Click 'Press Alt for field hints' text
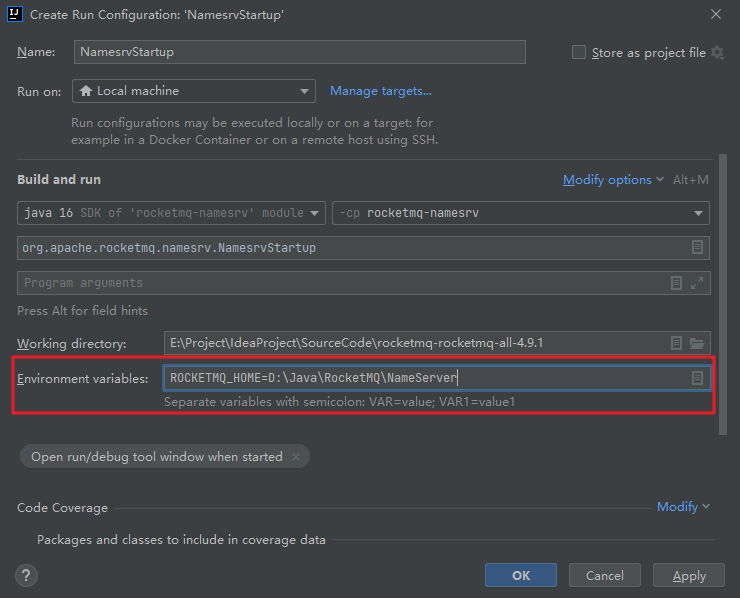The width and height of the screenshot is (740, 598). tap(82, 311)
